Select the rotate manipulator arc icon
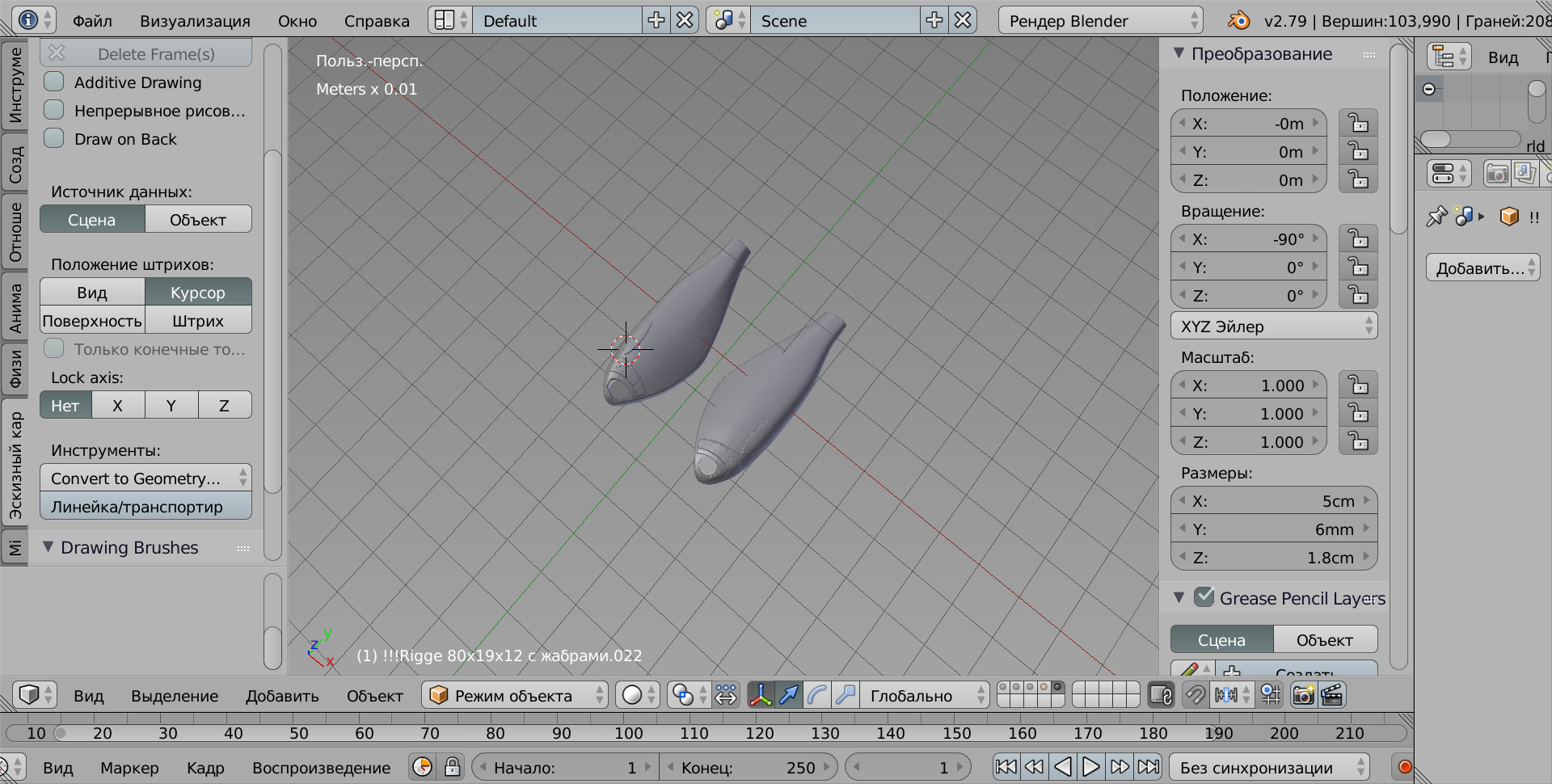The width and height of the screenshot is (1552, 784). (x=817, y=695)
